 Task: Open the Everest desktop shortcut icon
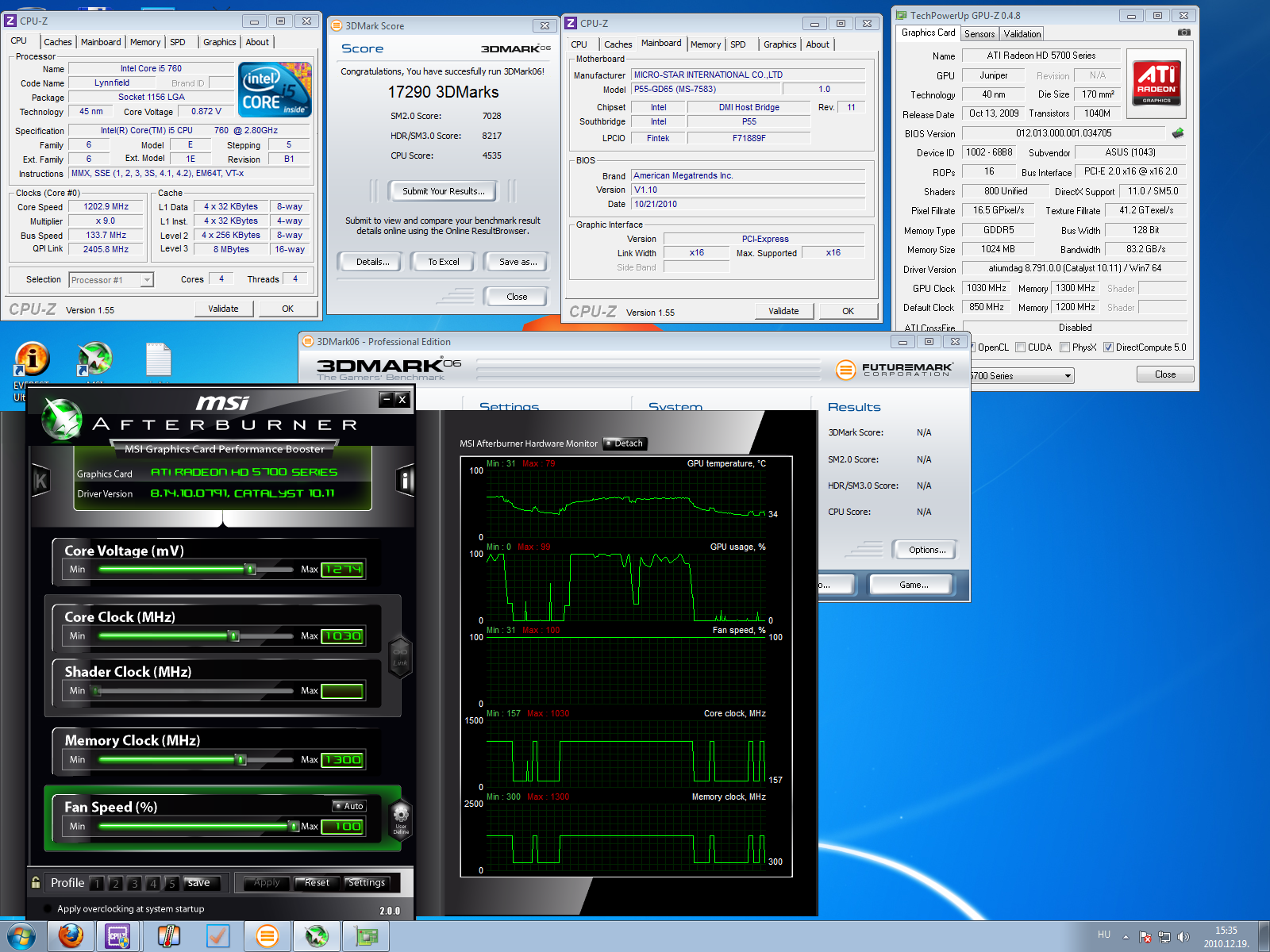[x=33, y=359]
